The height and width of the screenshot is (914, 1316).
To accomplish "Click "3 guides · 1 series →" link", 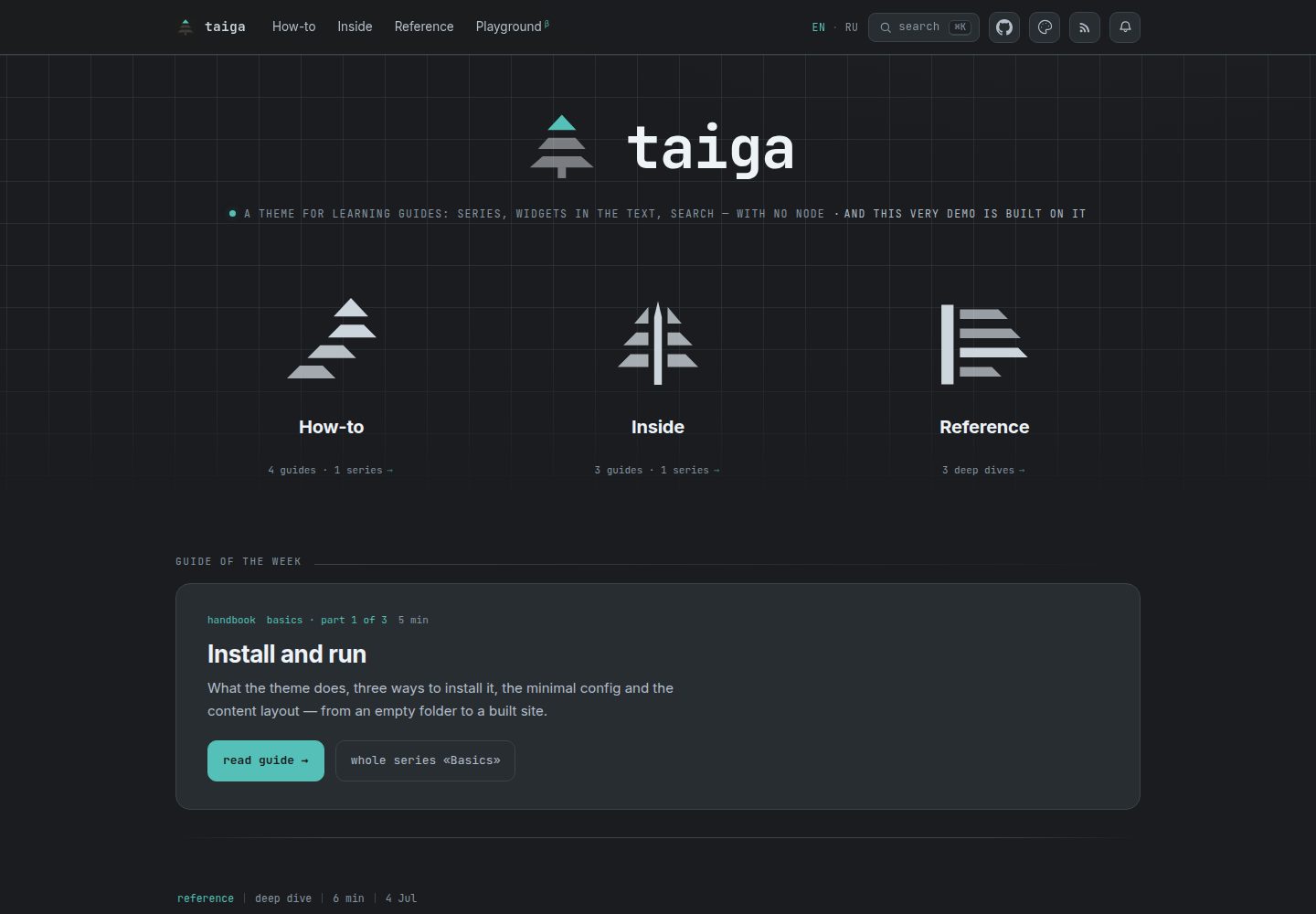I will click(x=657, y=470).
